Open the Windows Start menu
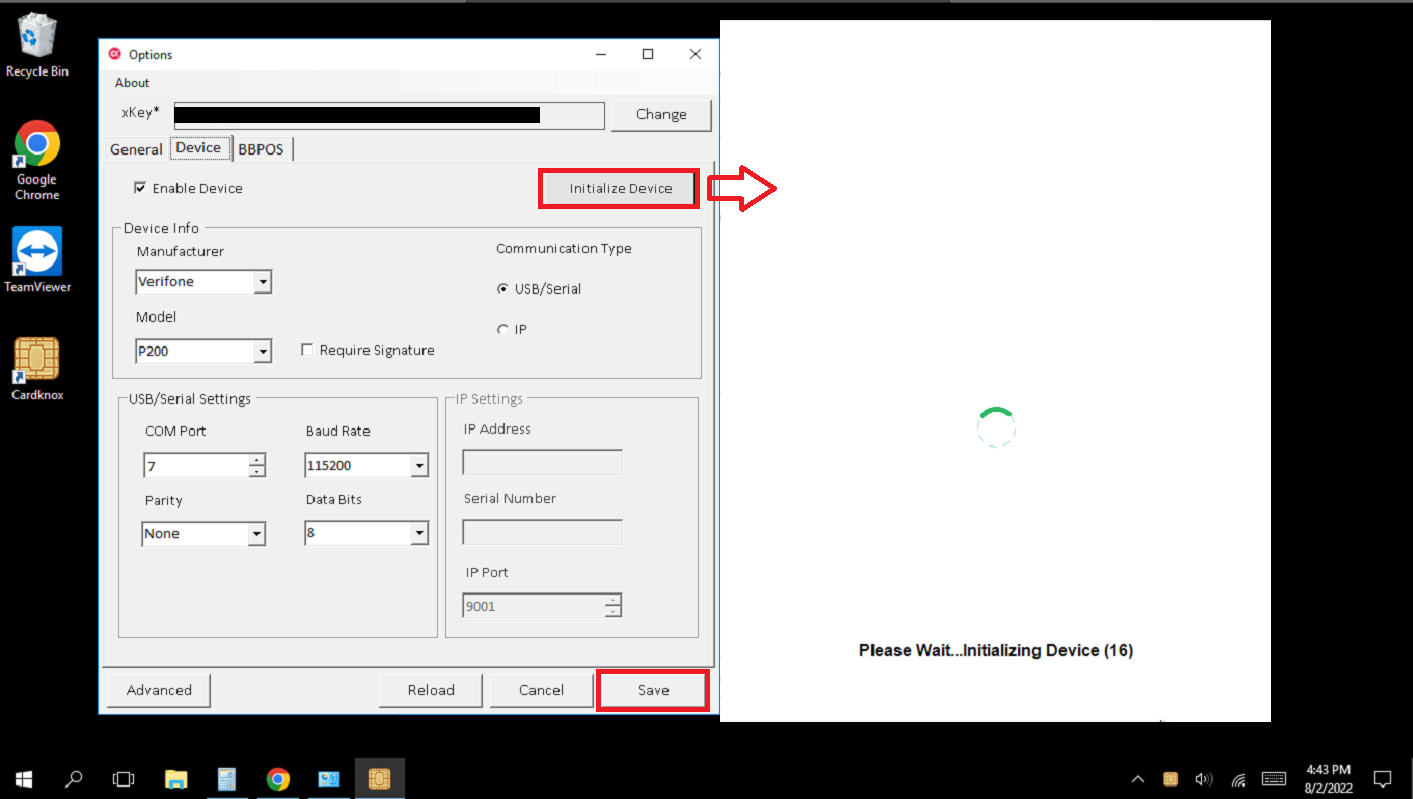1413x799 pixels. click(22, 779)
